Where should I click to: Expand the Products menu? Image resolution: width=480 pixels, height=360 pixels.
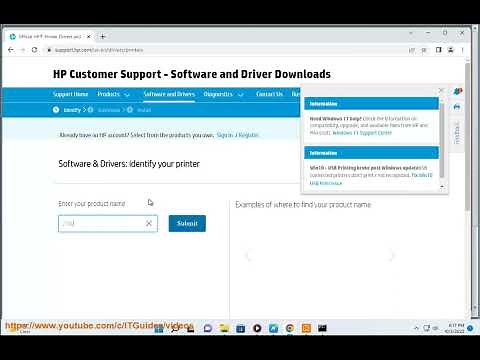pyautogui.click(x=113, y=94)
